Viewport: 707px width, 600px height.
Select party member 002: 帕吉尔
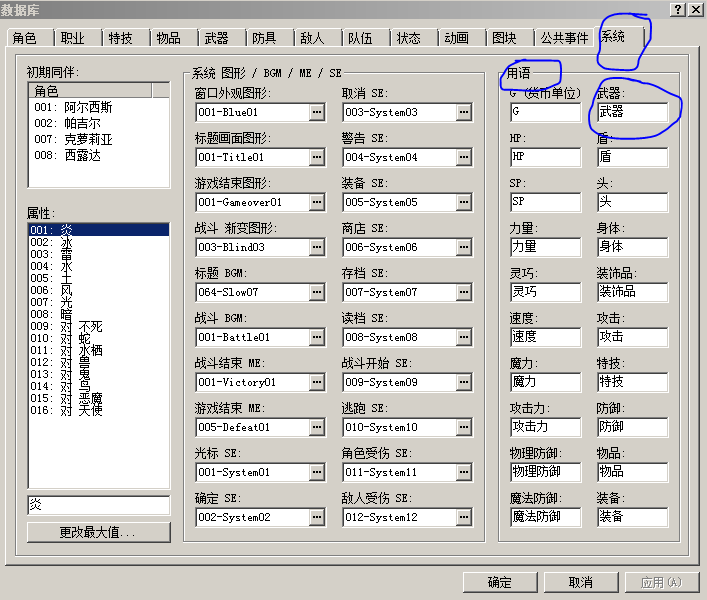tap(99, 123)
